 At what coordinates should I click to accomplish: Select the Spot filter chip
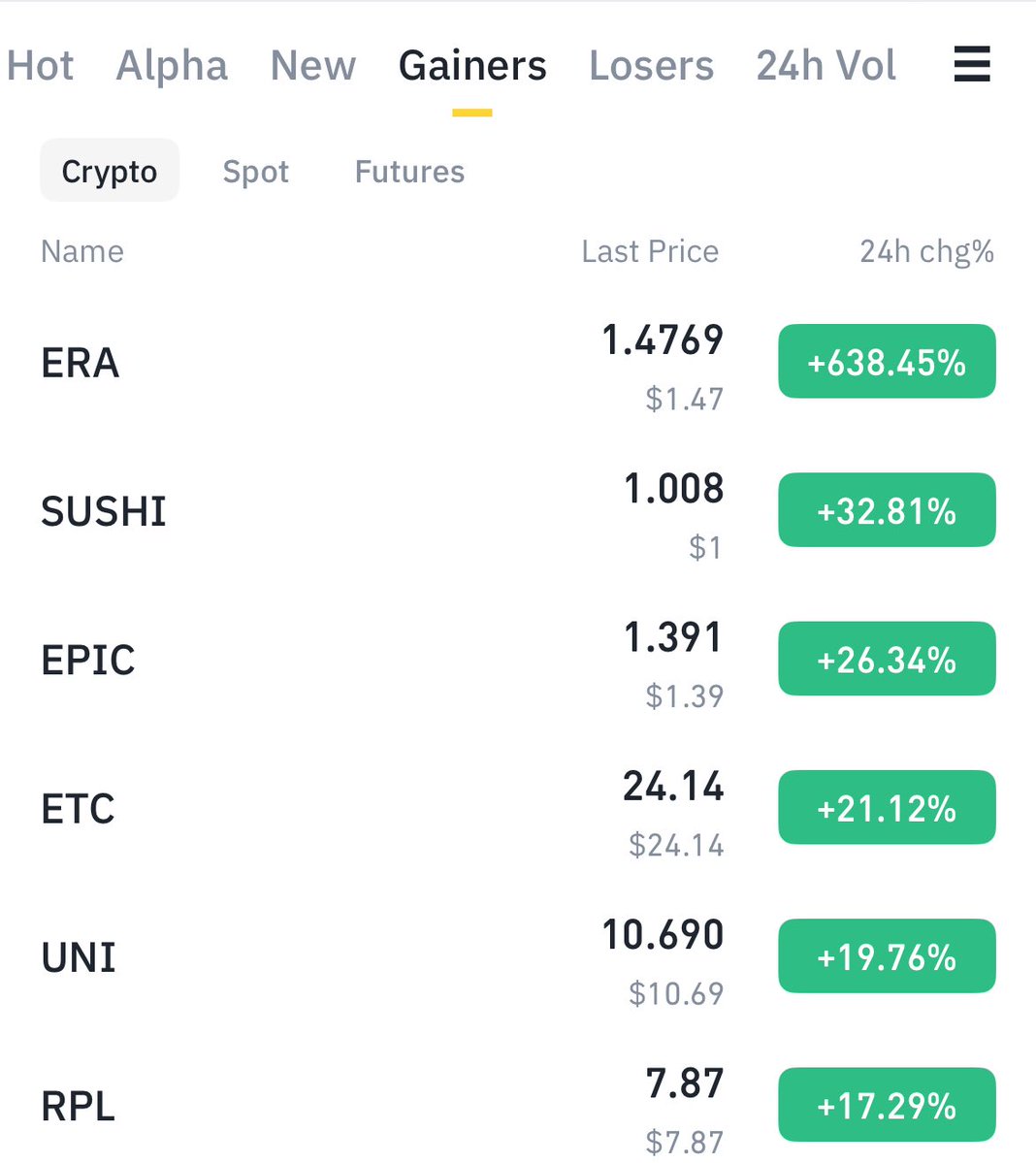click(256, 172)
